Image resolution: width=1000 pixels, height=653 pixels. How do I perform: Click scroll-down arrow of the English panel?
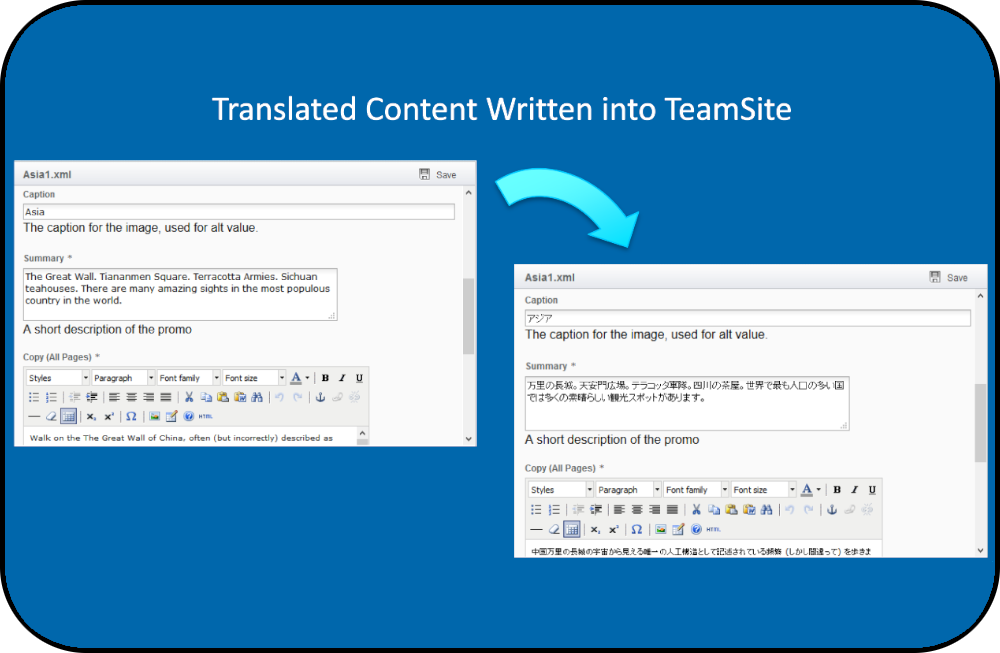[468, 439]
